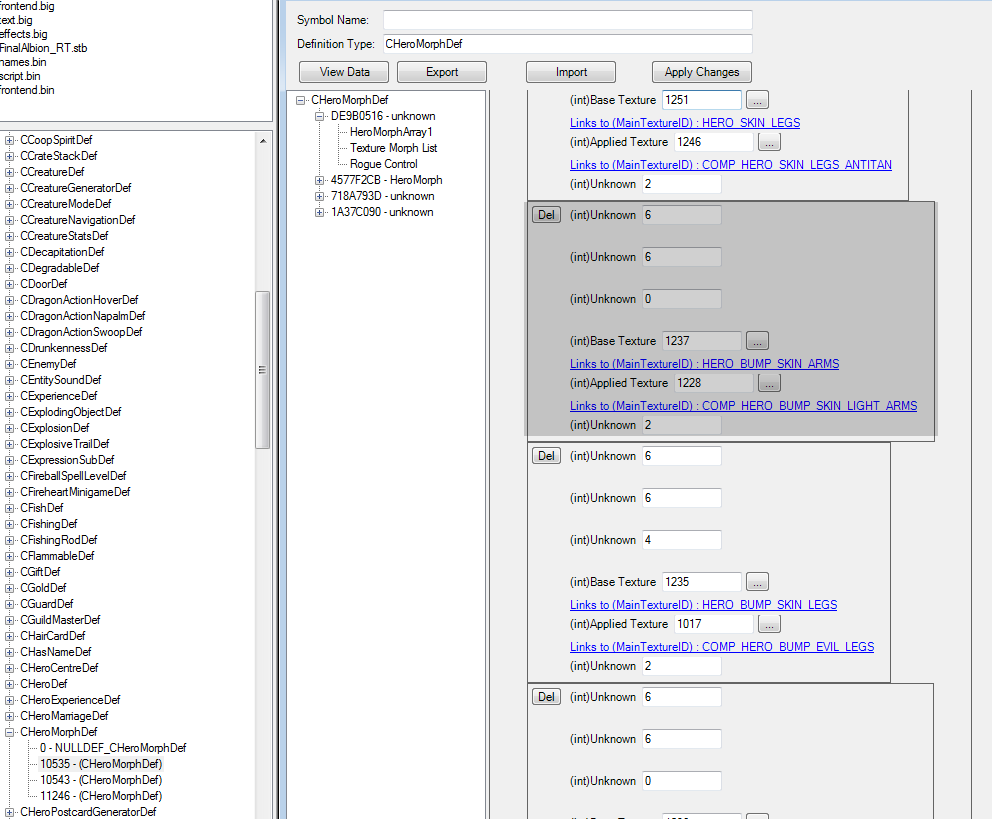The image size is (992, 819).
Task: Open the COMP_HERO_BUMP_EVIL_LEGS link
Action: coord(722,647)
